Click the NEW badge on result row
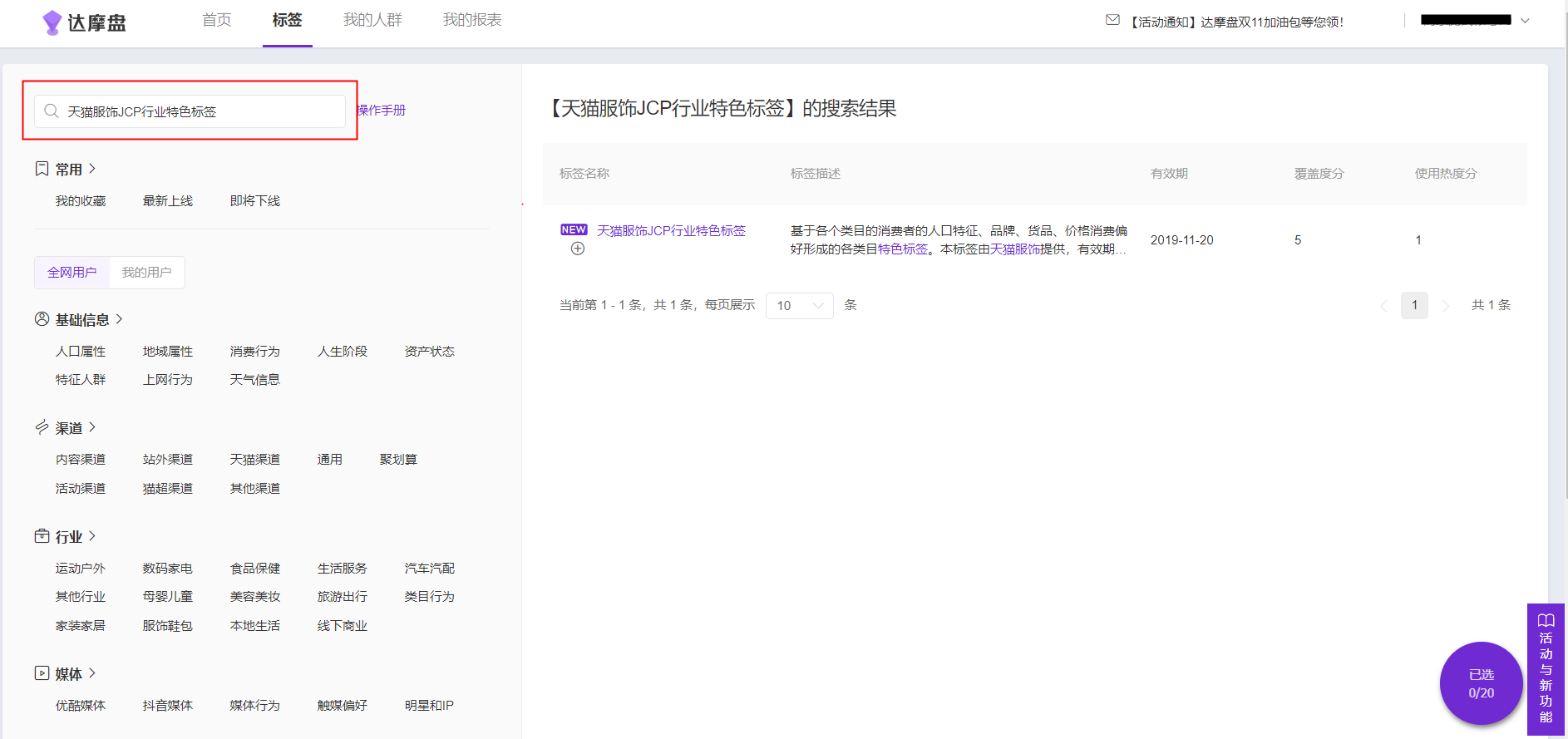 pyautogui.click(x=574, y=229)
